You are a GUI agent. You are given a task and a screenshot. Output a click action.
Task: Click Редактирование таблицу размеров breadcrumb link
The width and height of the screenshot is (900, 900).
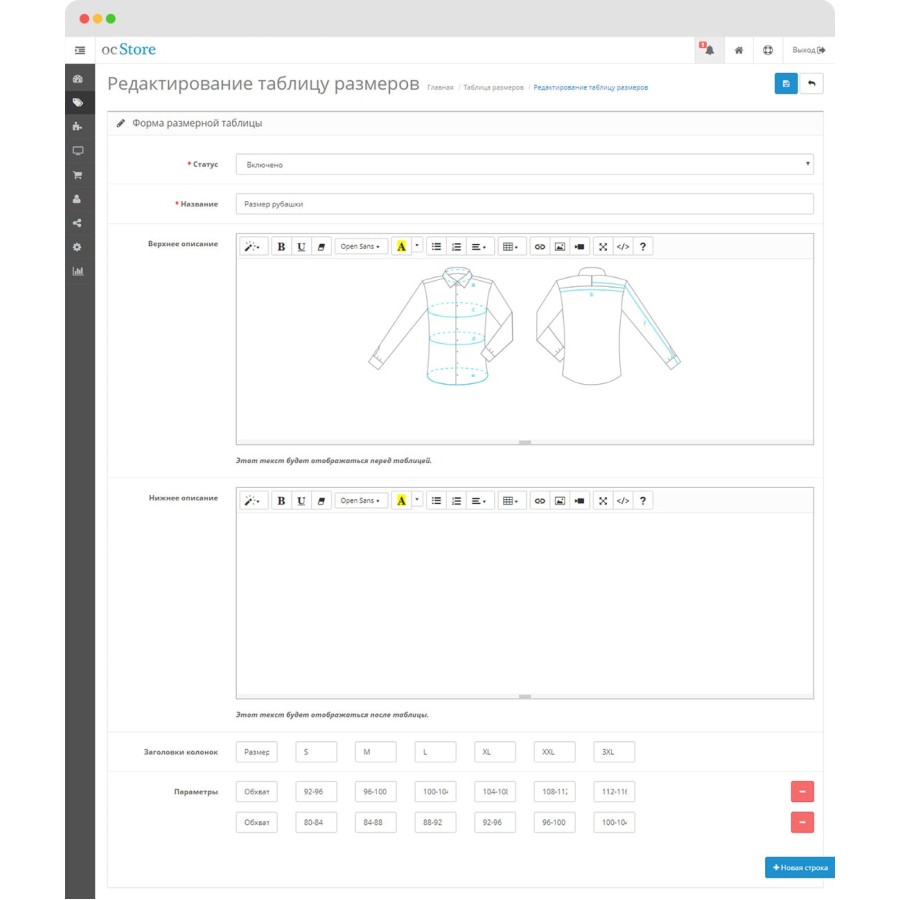[x=591, y=88]
